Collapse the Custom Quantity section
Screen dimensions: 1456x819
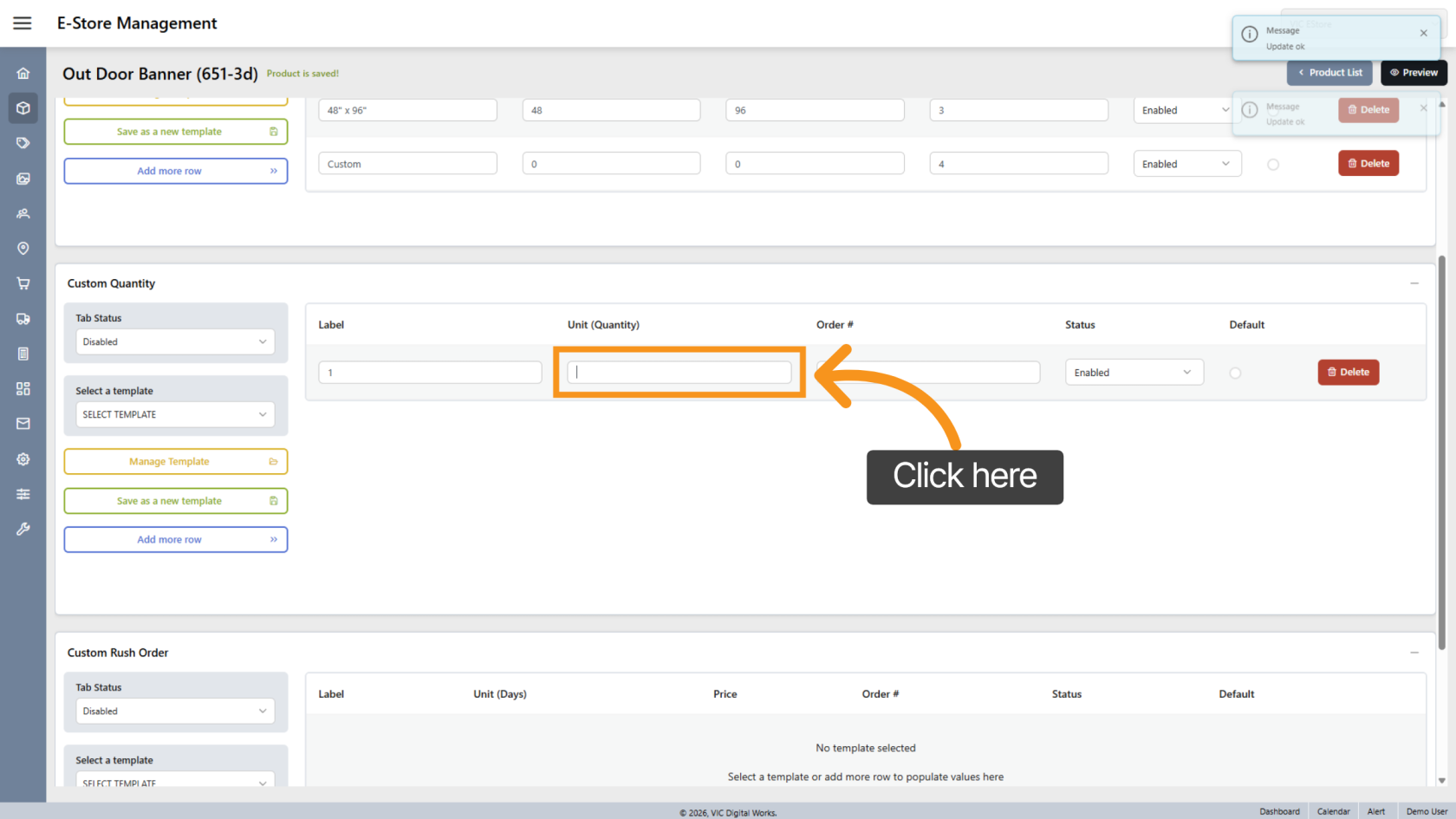tap(1414, 283)
